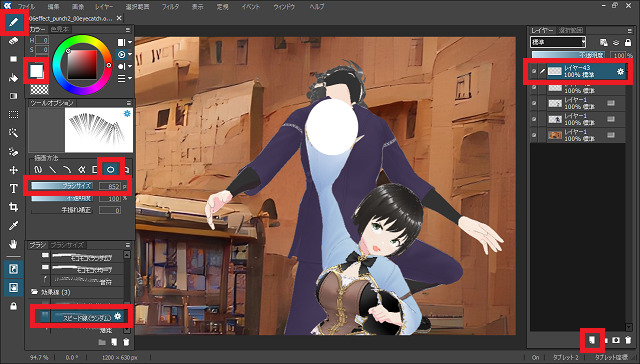Select the Text tool
Image resolution: width=640 pixels, height=364 pixels.
coord(13,188)
